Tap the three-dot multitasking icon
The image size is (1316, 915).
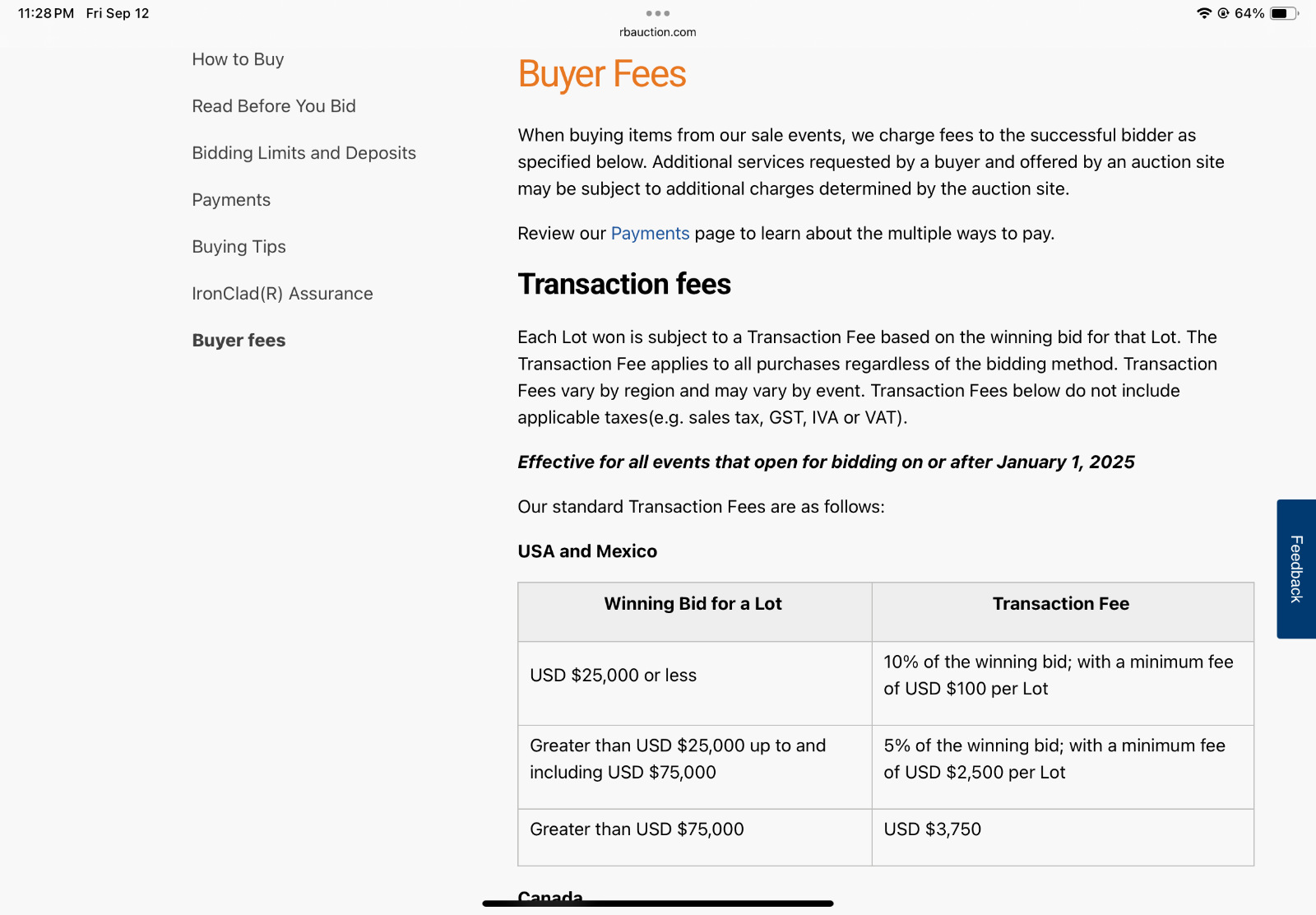[657, 13]
